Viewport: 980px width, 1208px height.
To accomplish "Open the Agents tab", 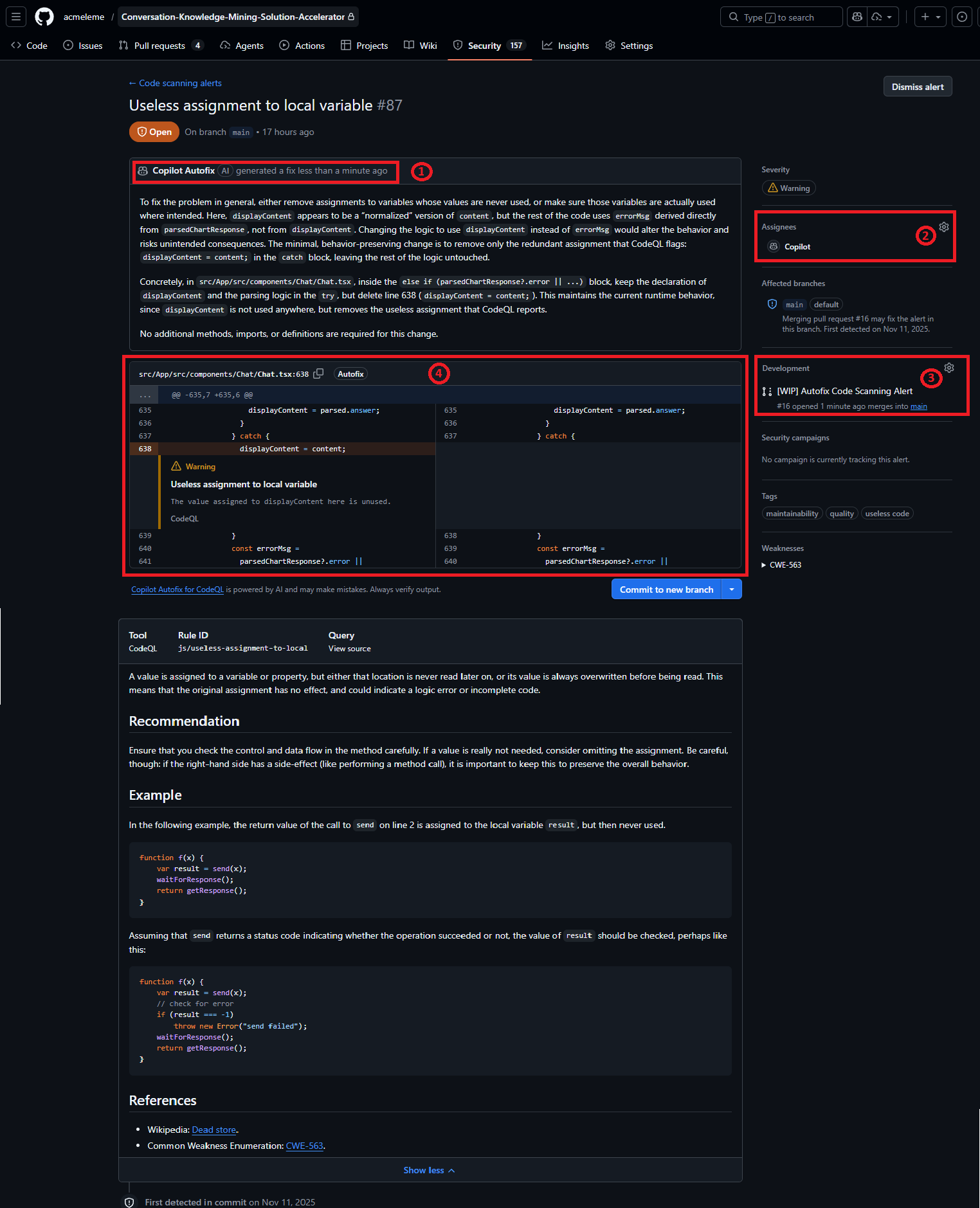I will coord(242,46).
